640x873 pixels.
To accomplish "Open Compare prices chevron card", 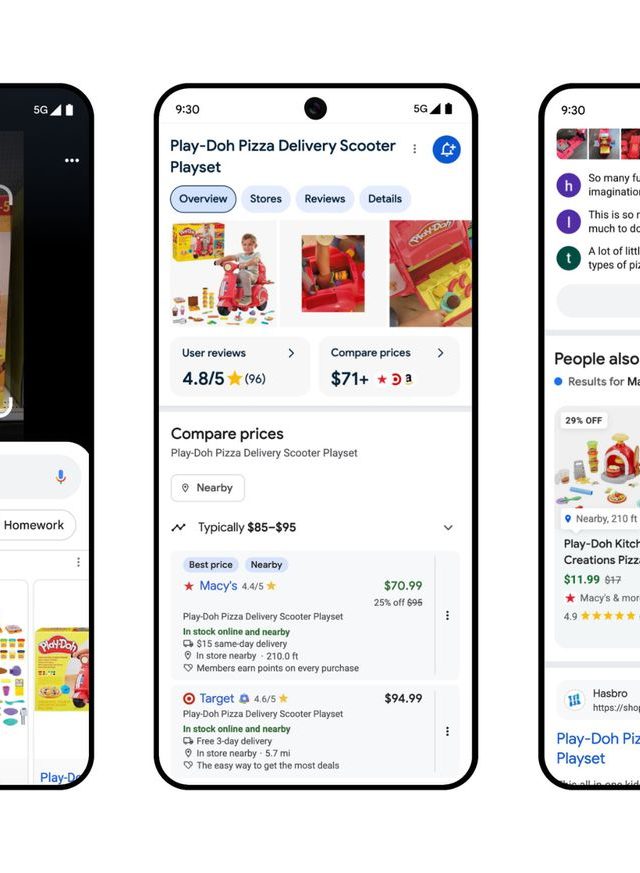I will [389, 366].
